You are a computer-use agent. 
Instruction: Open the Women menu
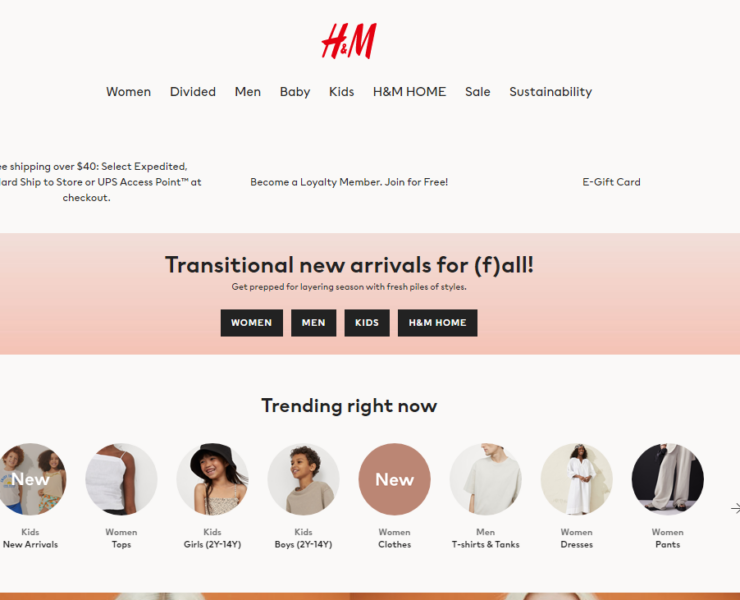[x=128, y=92]
